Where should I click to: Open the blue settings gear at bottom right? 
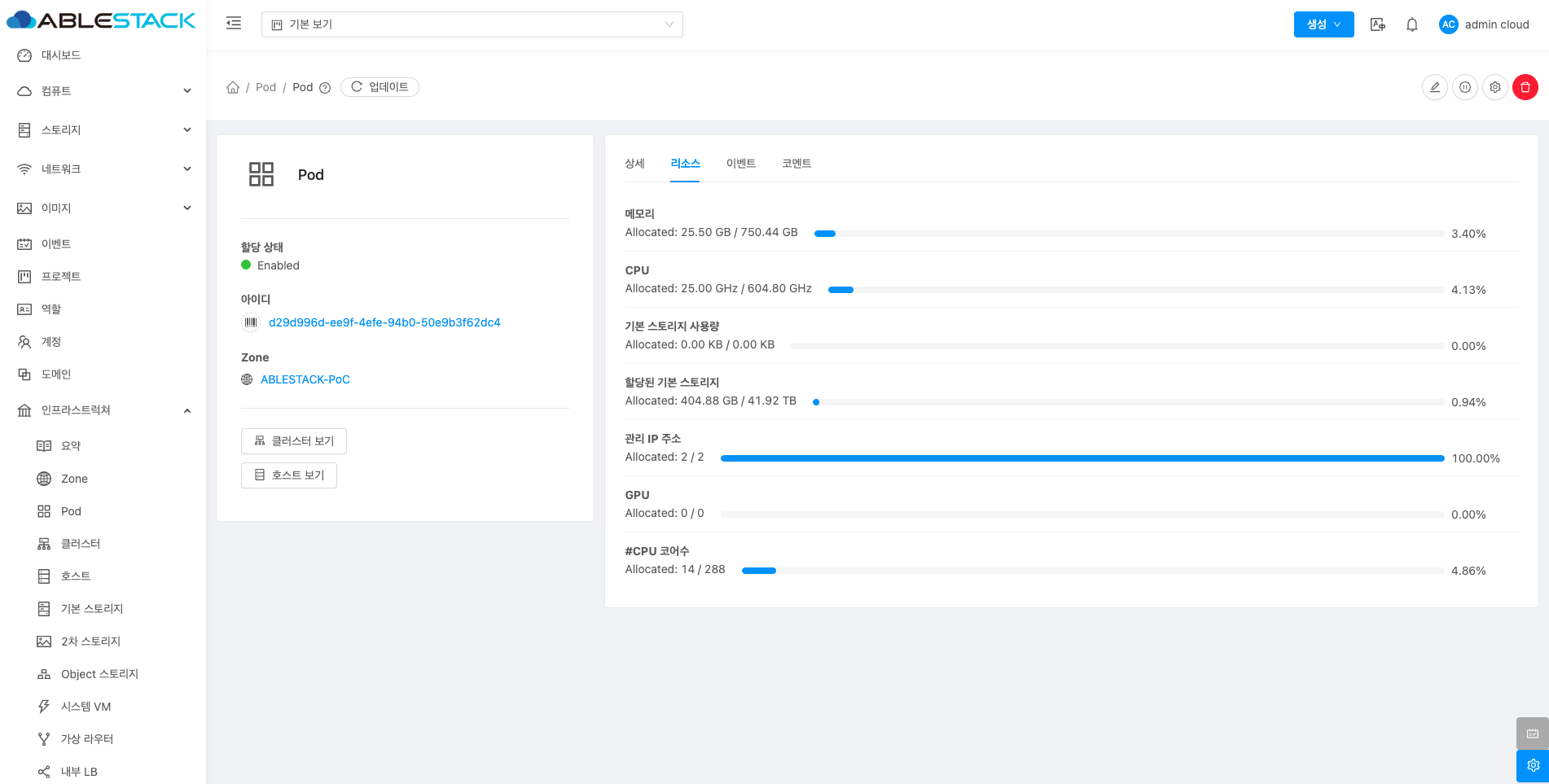pos(1532,765)
